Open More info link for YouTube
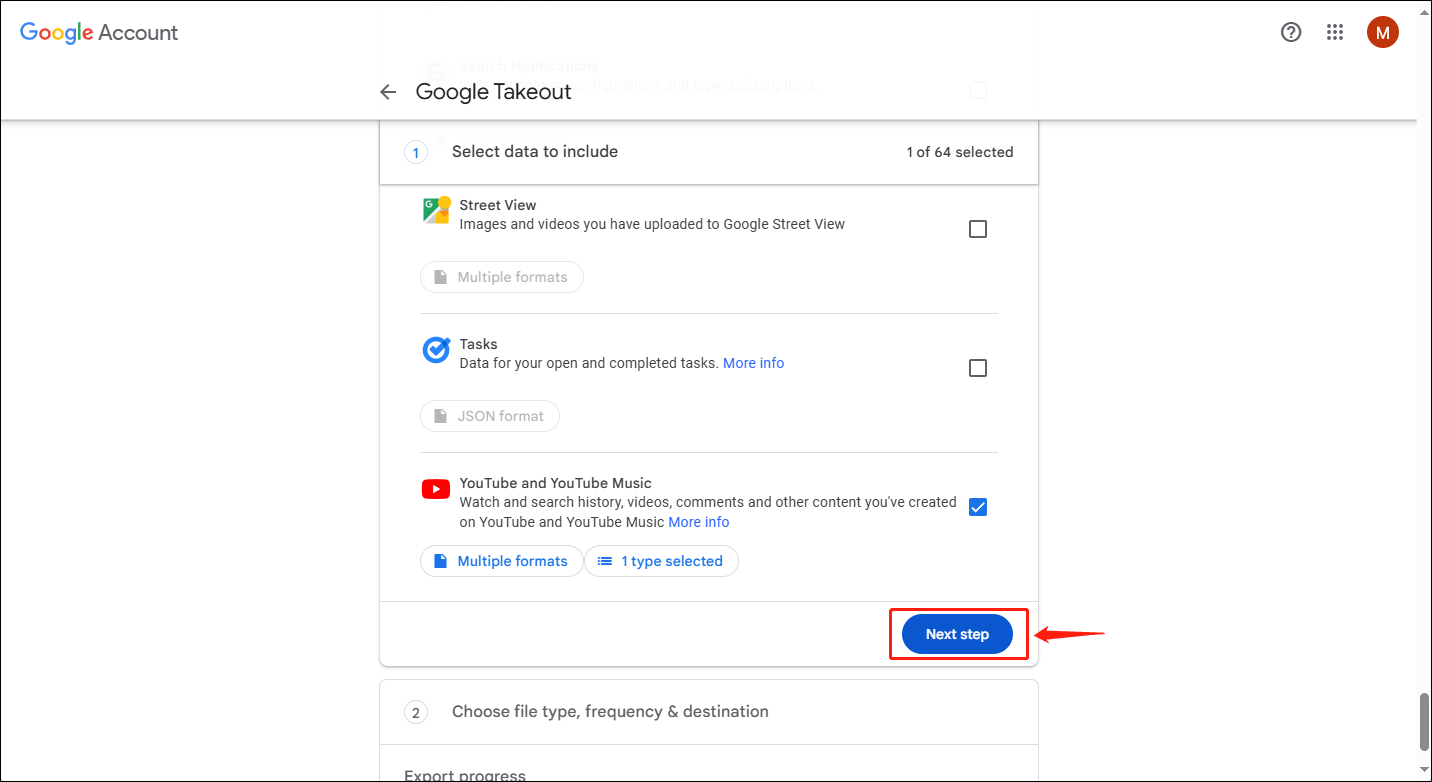The width and height of the screenshot is (1432, 782). [698, 522]
